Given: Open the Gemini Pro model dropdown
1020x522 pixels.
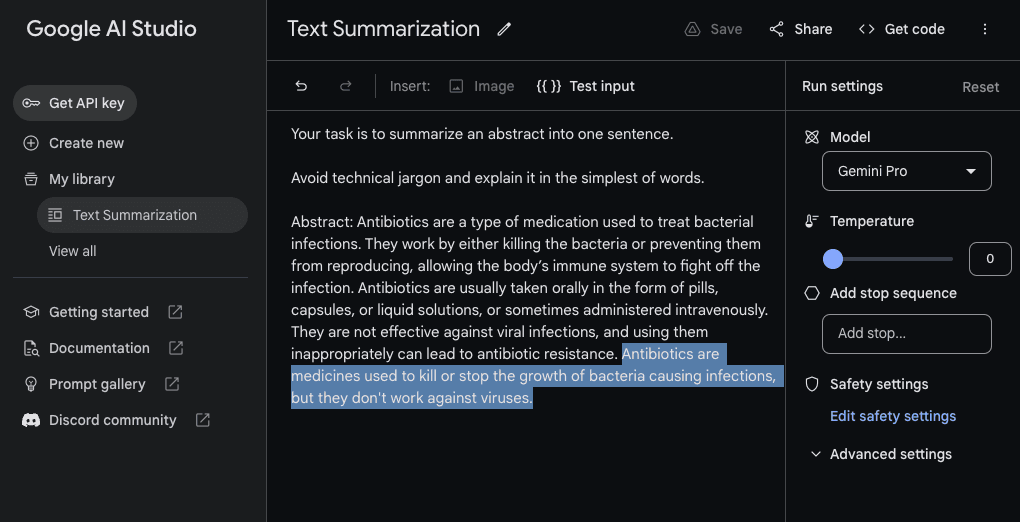Looking at the screenshot, I should coord(906,171).
